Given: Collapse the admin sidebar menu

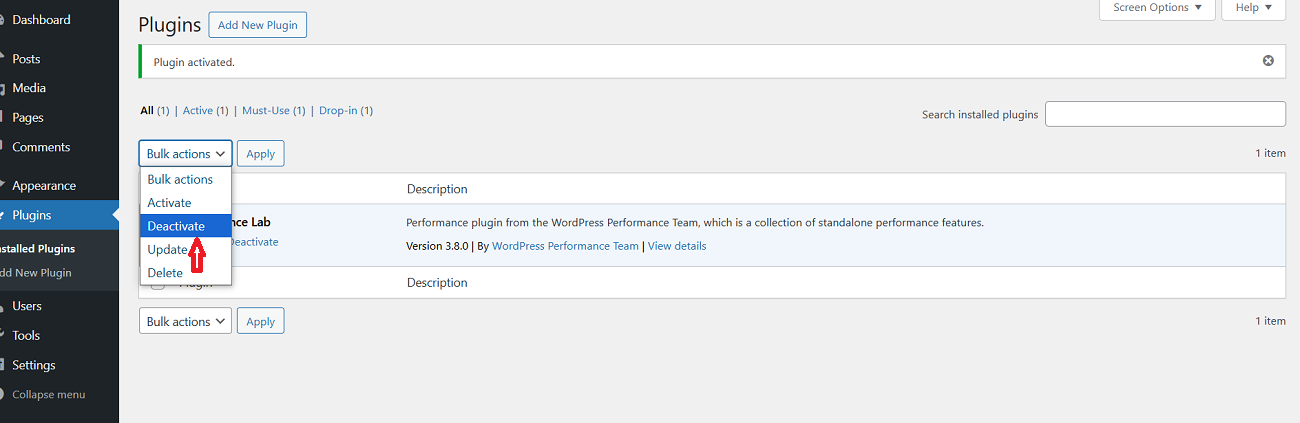Looking at the screenshot, I should pos(48,394).
